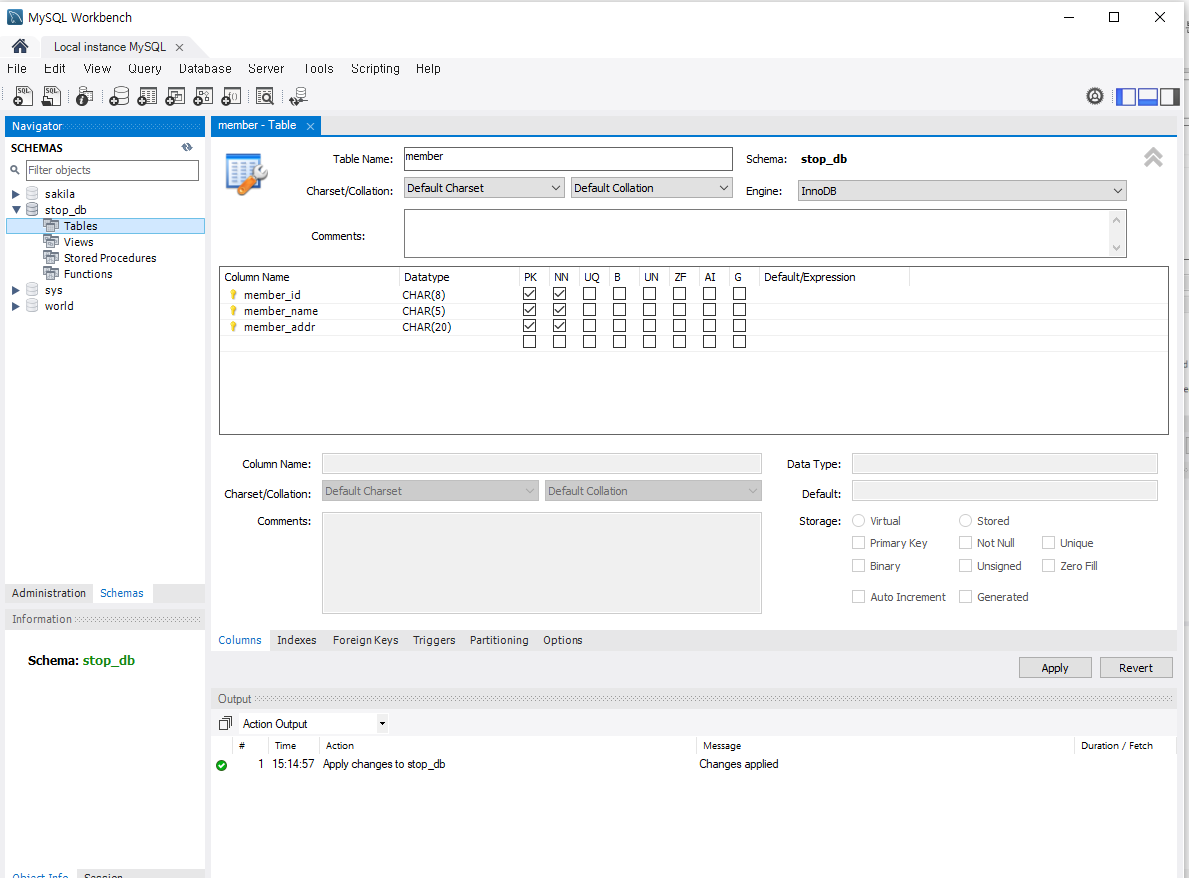
Task: Click key icon of member_addr column
Action: [234, 327]
